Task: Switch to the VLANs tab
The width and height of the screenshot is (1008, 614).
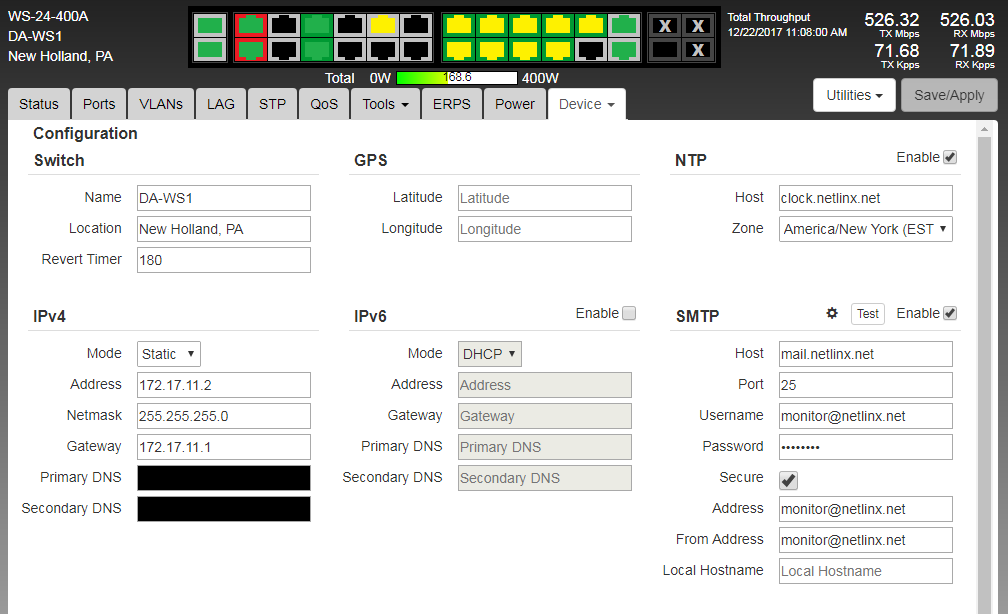Action: [161, 104]
